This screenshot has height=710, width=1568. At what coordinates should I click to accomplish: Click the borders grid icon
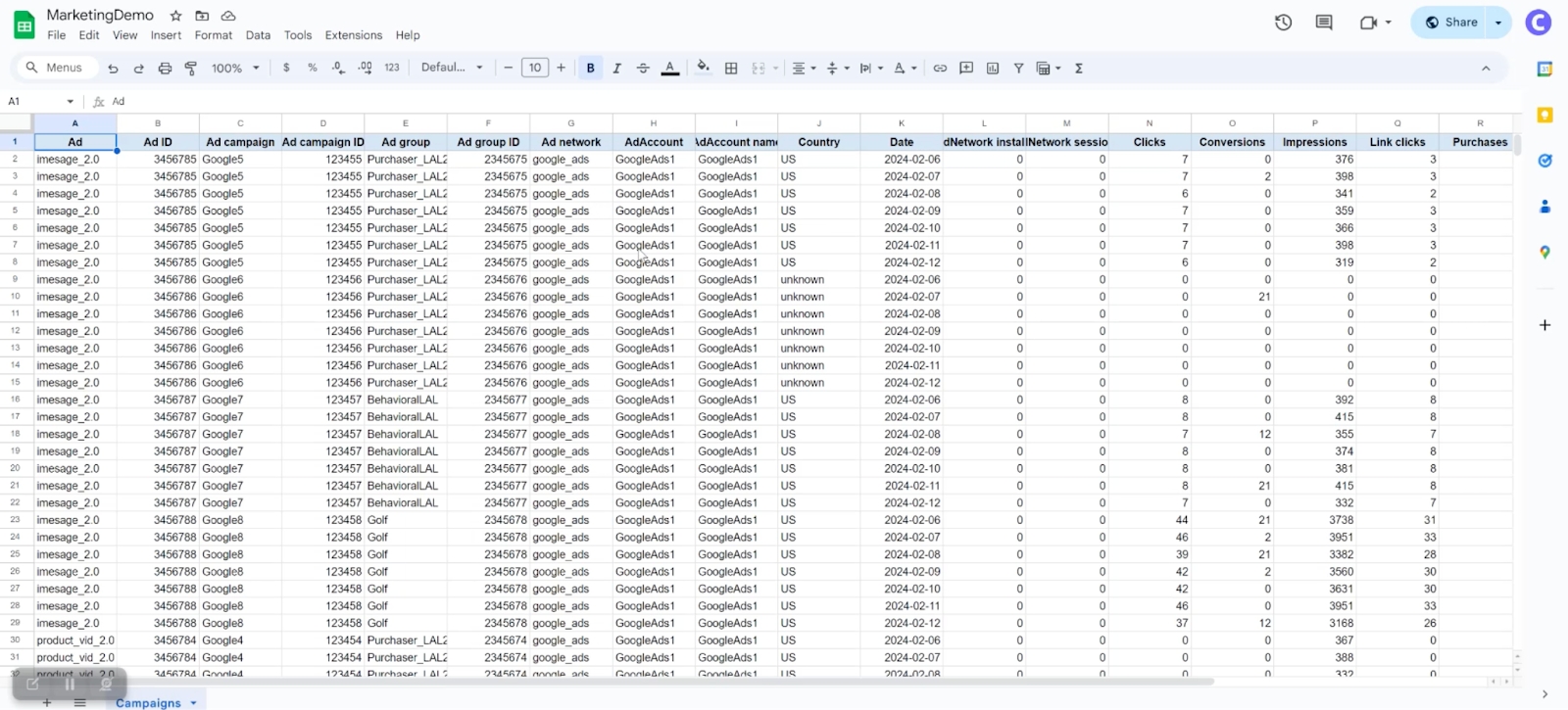coord(731,69)
